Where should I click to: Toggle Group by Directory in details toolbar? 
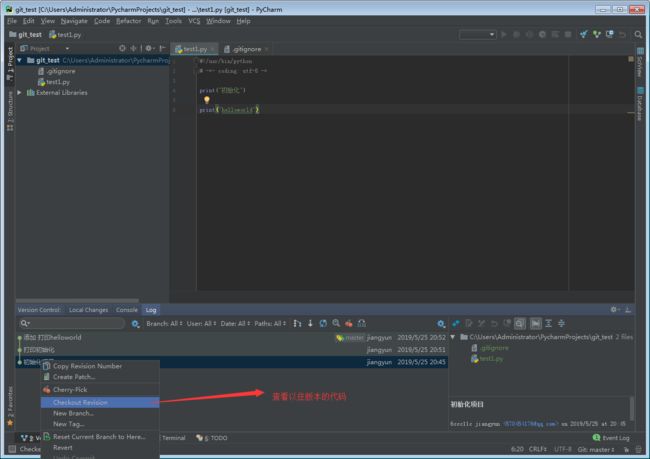(536, 323)
